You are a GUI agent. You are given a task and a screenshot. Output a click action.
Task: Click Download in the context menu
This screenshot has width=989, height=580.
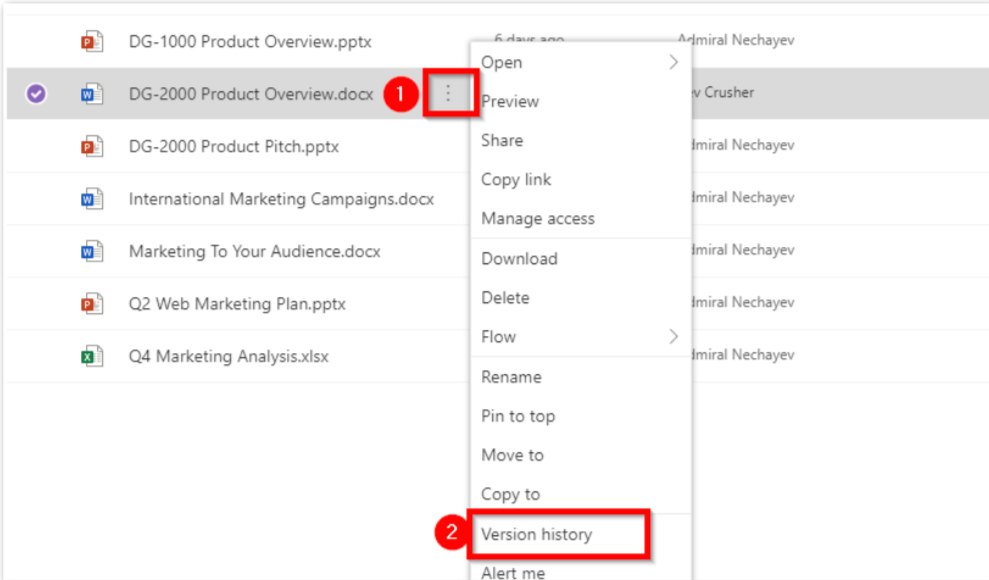click(519, 258)
